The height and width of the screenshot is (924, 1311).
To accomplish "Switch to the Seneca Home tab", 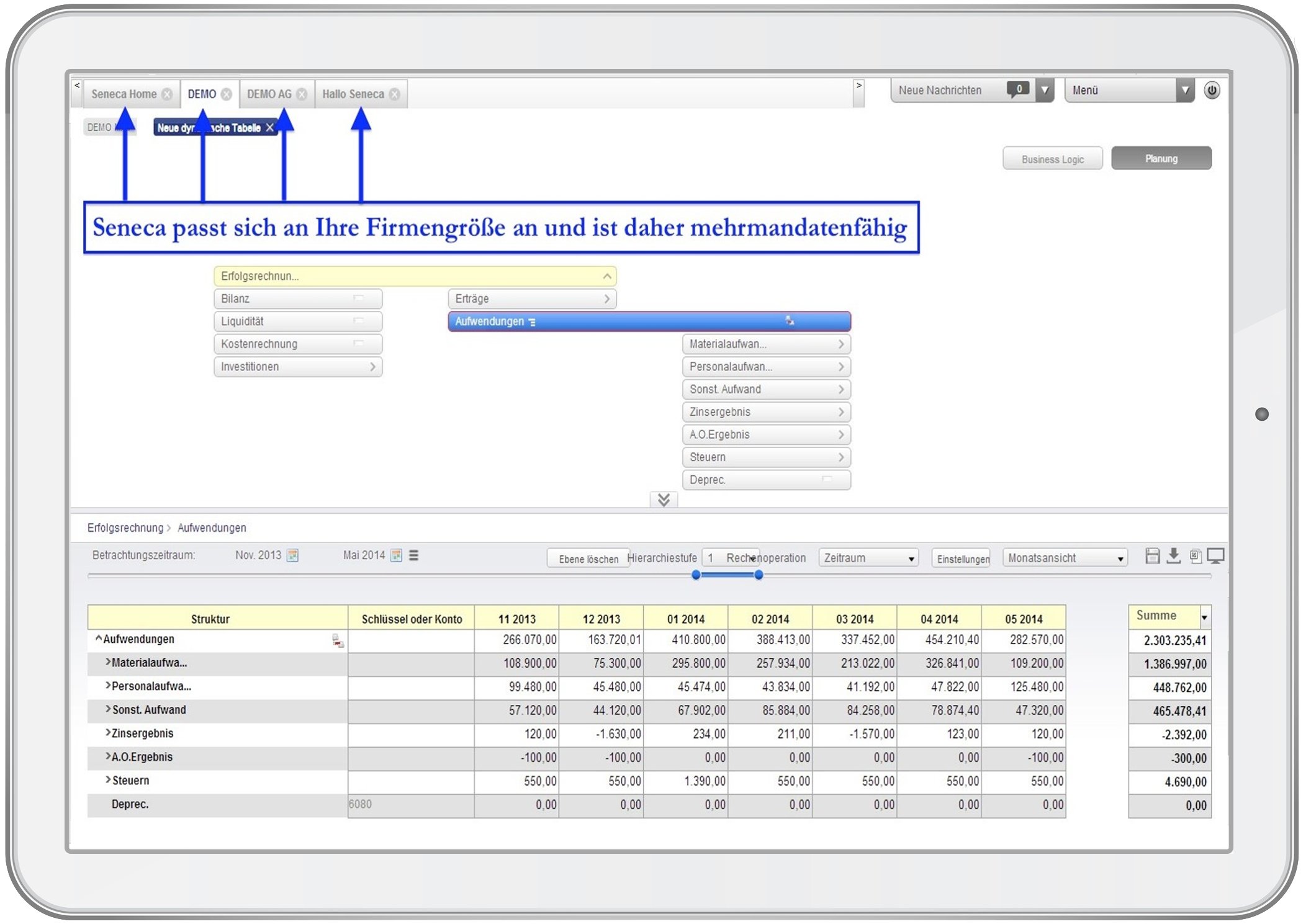I will (x=124, y=94).
